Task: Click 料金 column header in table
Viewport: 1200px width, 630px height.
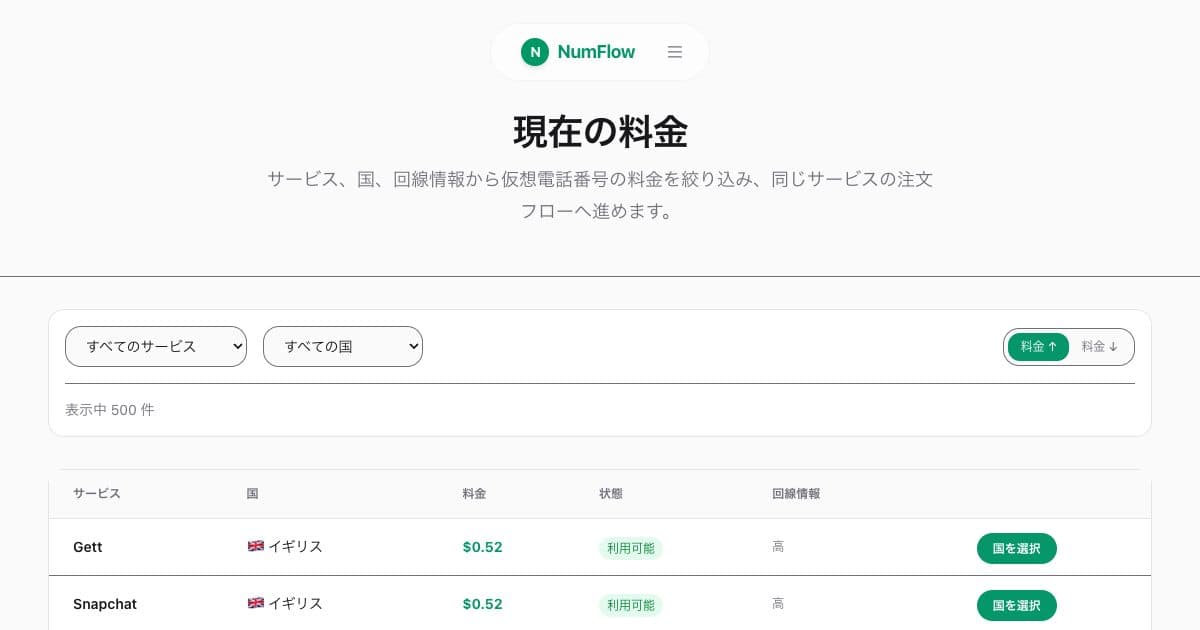Action: pyautogui.click(x=475, y=494)
